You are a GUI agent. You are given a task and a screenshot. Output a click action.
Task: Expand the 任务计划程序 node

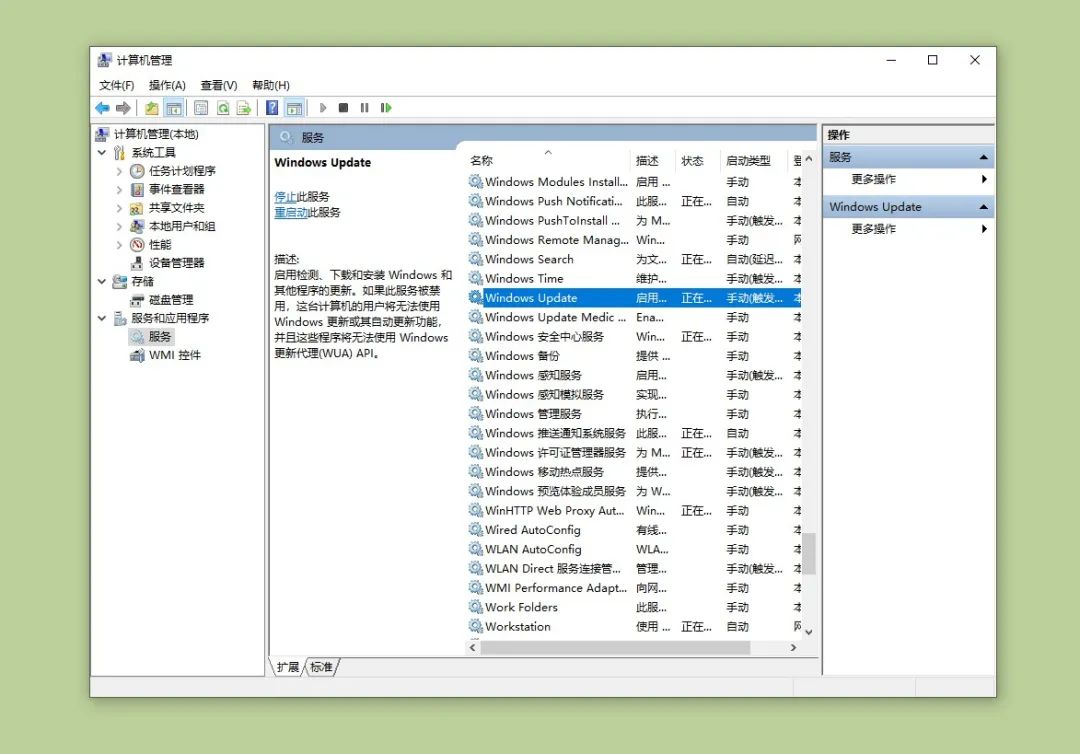coord(119,171)
